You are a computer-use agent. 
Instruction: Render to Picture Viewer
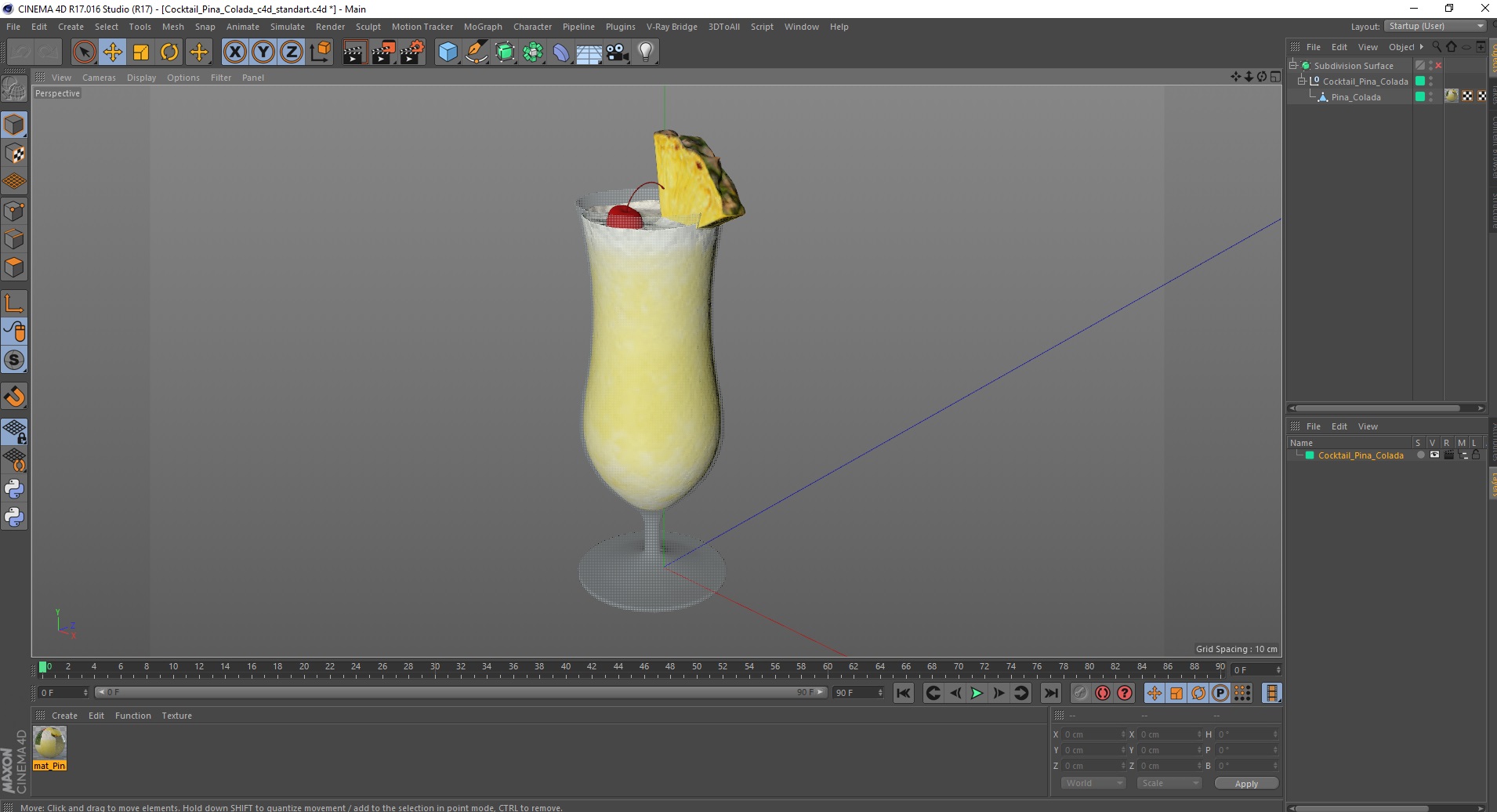pyautogui.click(x=383, y=53)
